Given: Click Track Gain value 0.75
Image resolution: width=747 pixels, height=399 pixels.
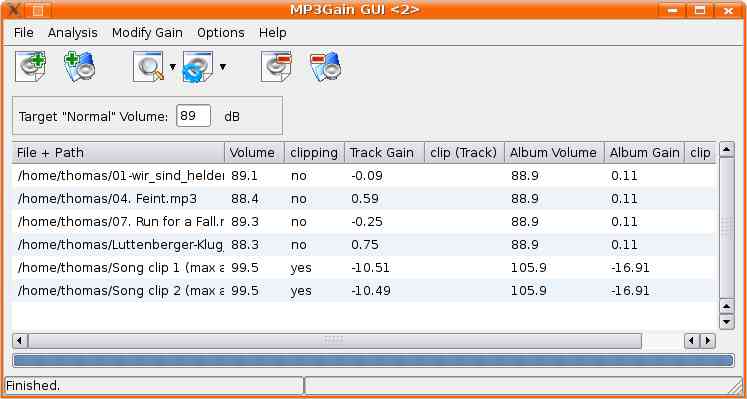Looking at the screenshot, I should (365, 245).
